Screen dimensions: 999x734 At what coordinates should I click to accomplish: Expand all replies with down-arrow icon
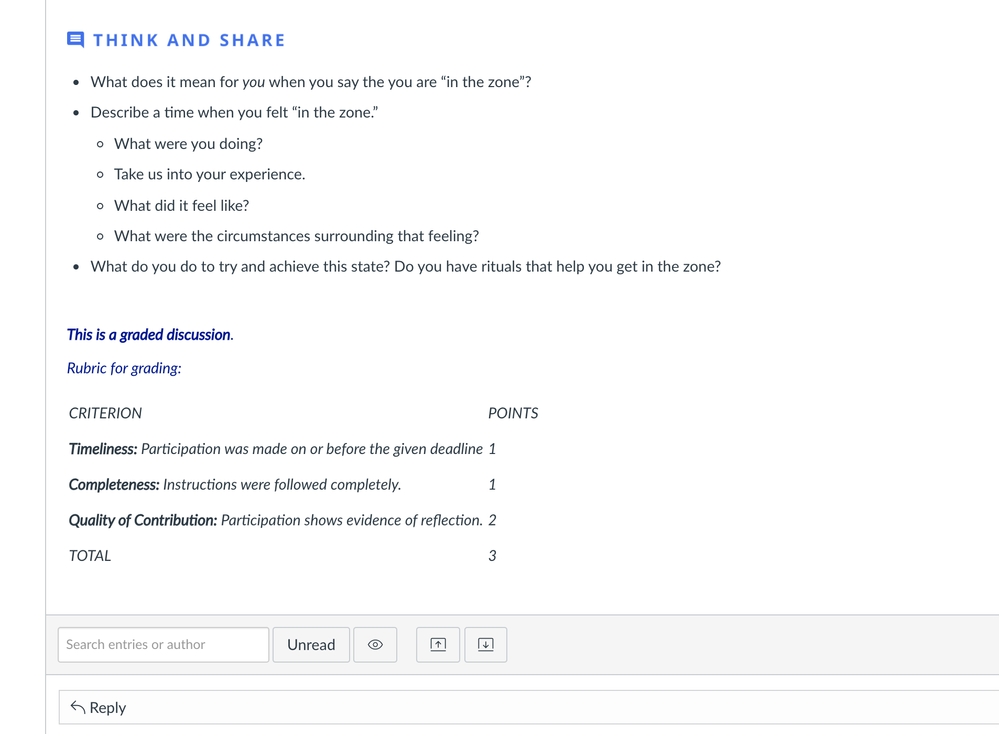[x=485, y=645]
